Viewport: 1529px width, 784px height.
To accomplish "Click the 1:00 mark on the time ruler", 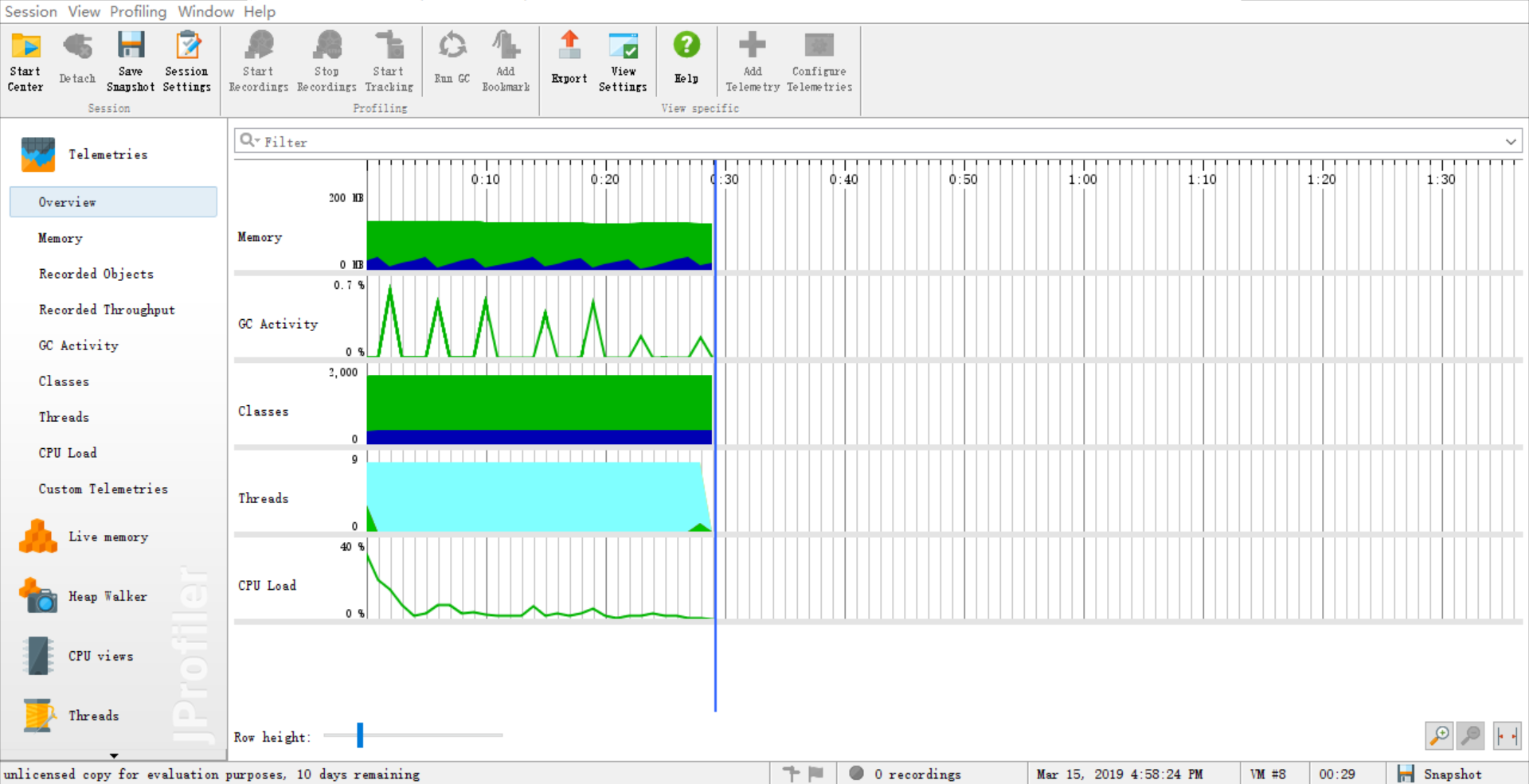I will coord(1083,179).
